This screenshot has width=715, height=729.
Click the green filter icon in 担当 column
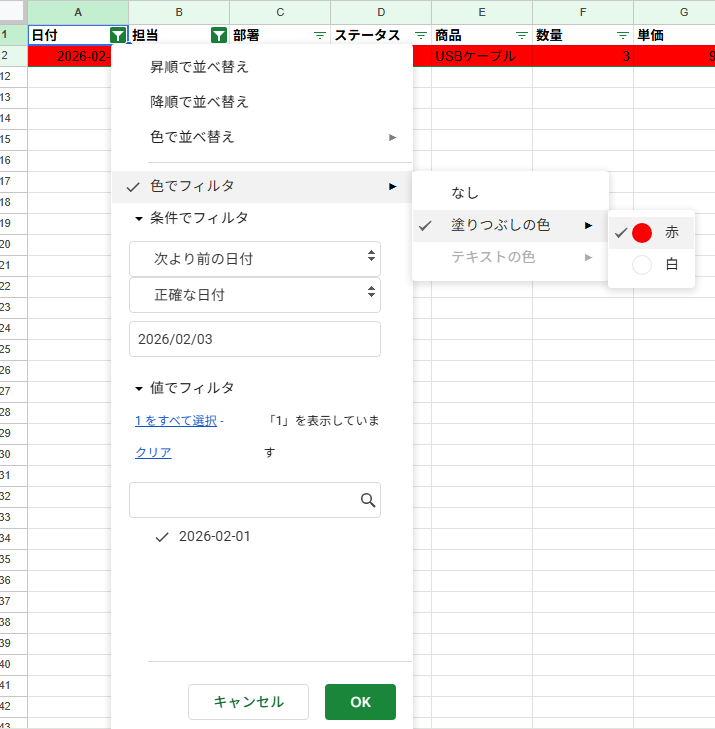click(219, 35)
